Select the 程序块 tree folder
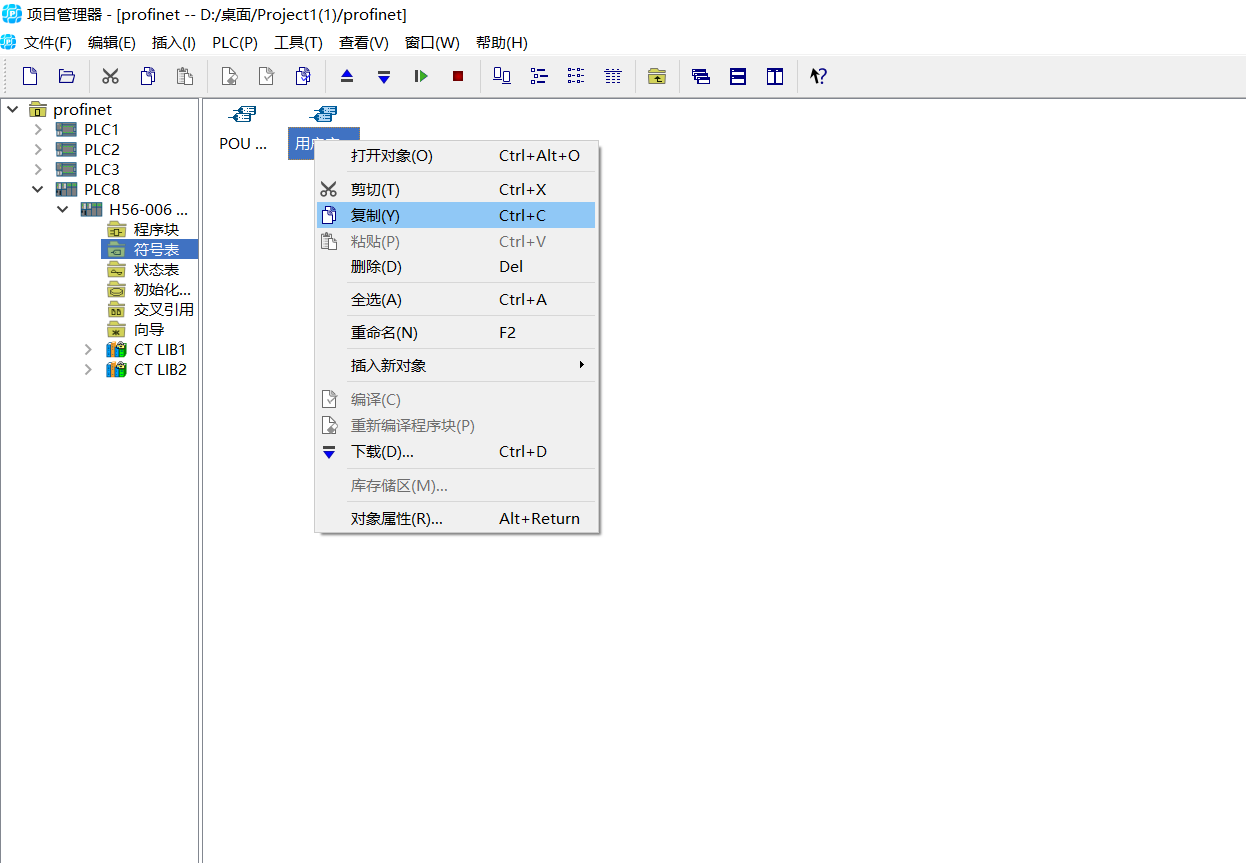 coord(156,229)
